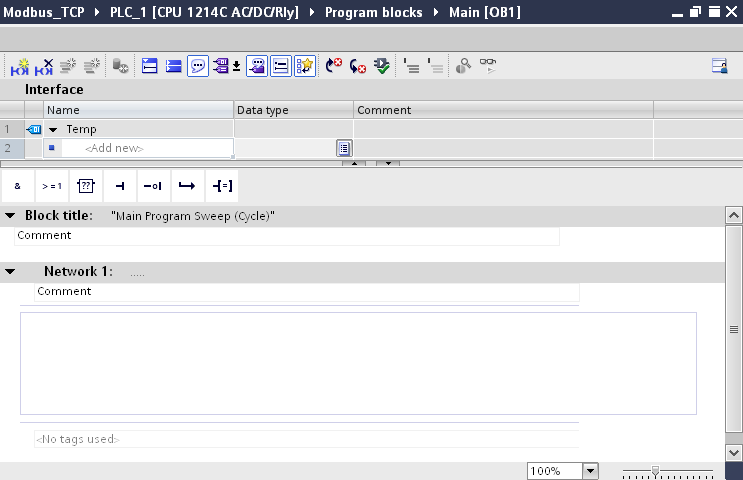The image size is (743, 480).
Task: Click the Add row icon
Action: click(91, 66)
